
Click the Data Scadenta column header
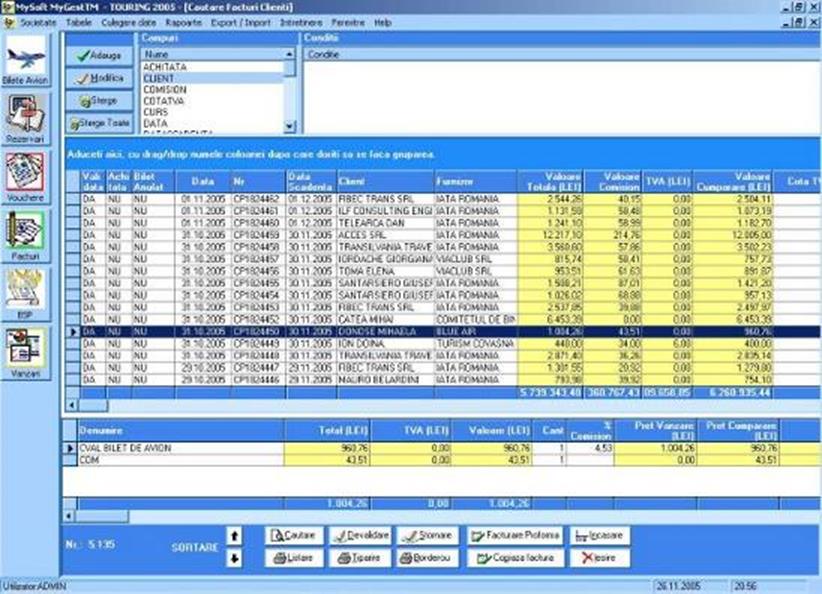(311, 181)
